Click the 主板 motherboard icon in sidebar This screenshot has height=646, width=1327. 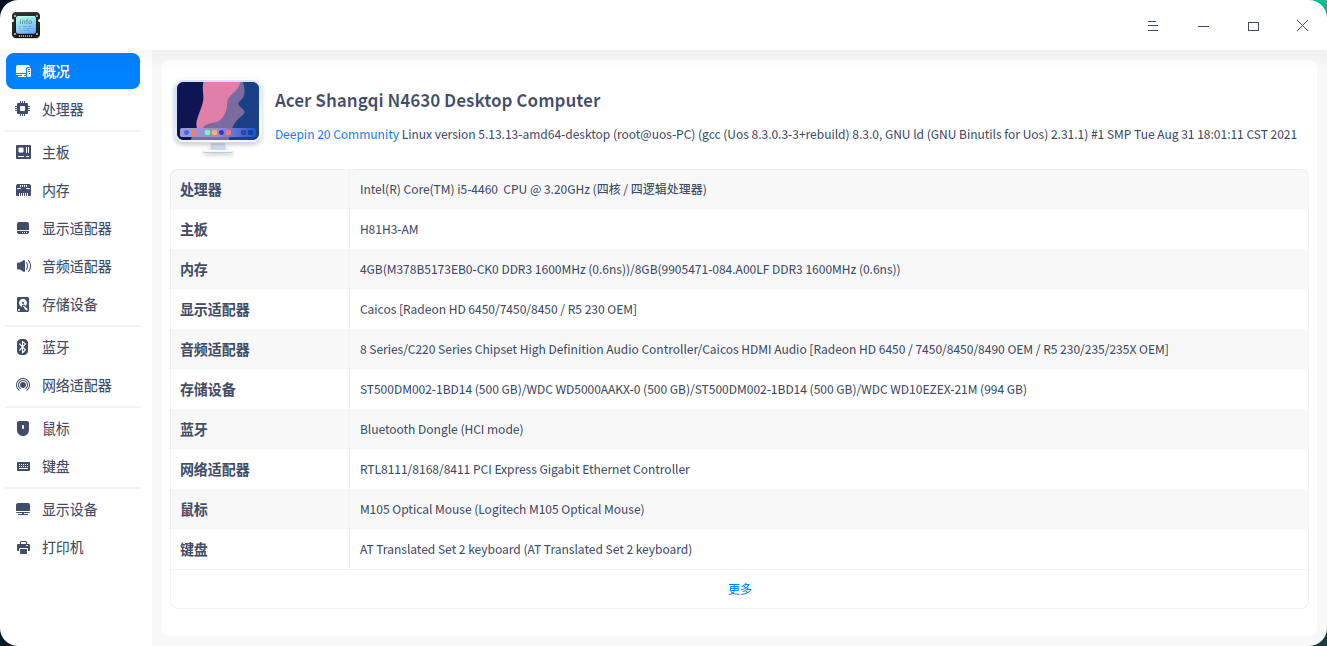(23, 152)
